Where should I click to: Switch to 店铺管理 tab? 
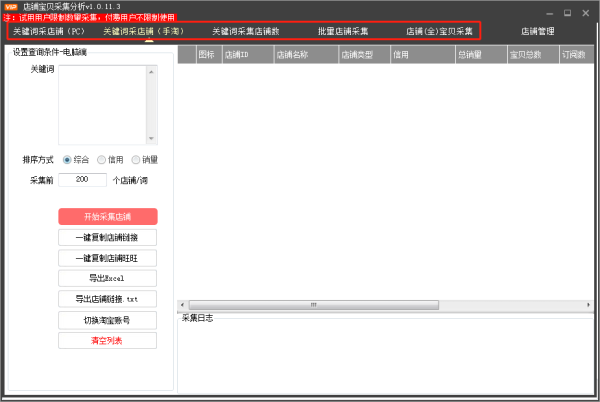(x=538, y=32)
